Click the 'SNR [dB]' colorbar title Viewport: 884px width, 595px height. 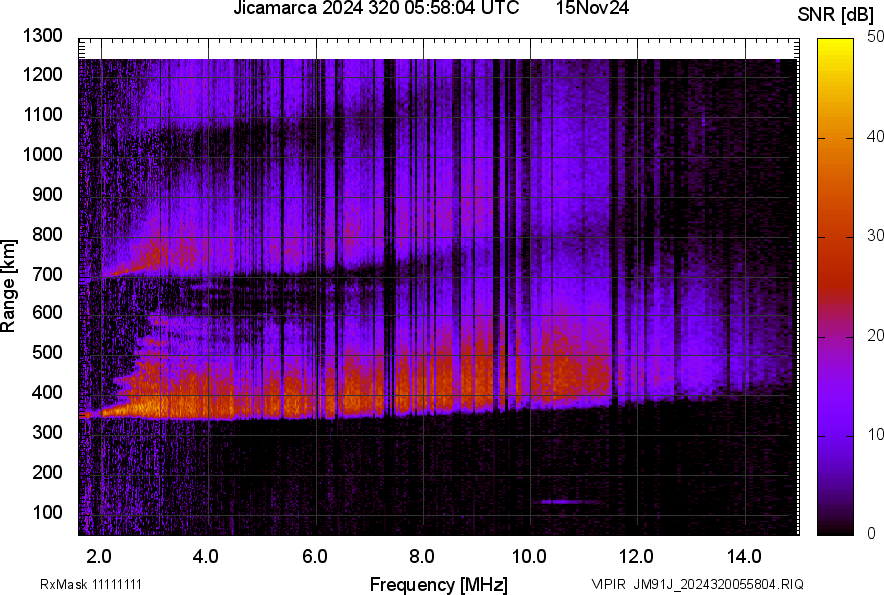point(835,15)
